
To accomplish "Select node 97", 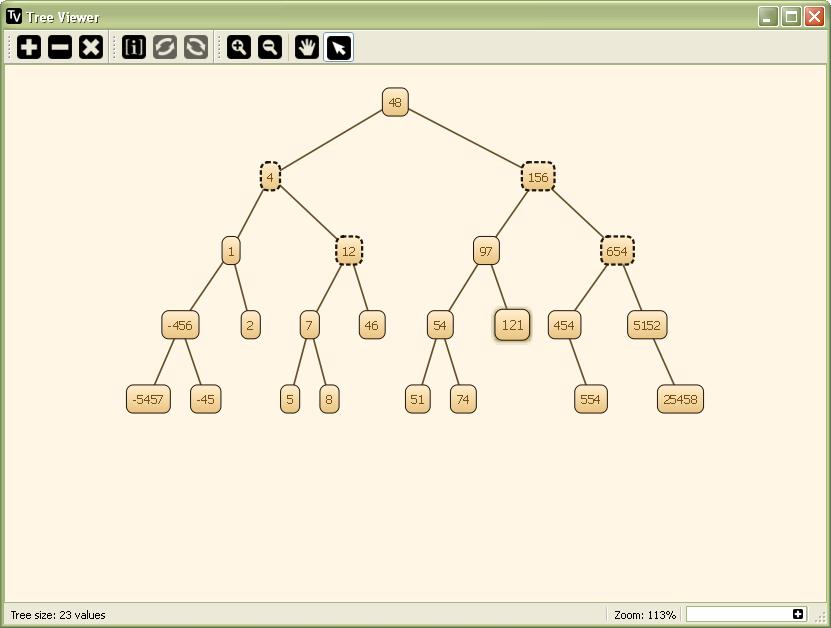I will [x=486, y=251].
